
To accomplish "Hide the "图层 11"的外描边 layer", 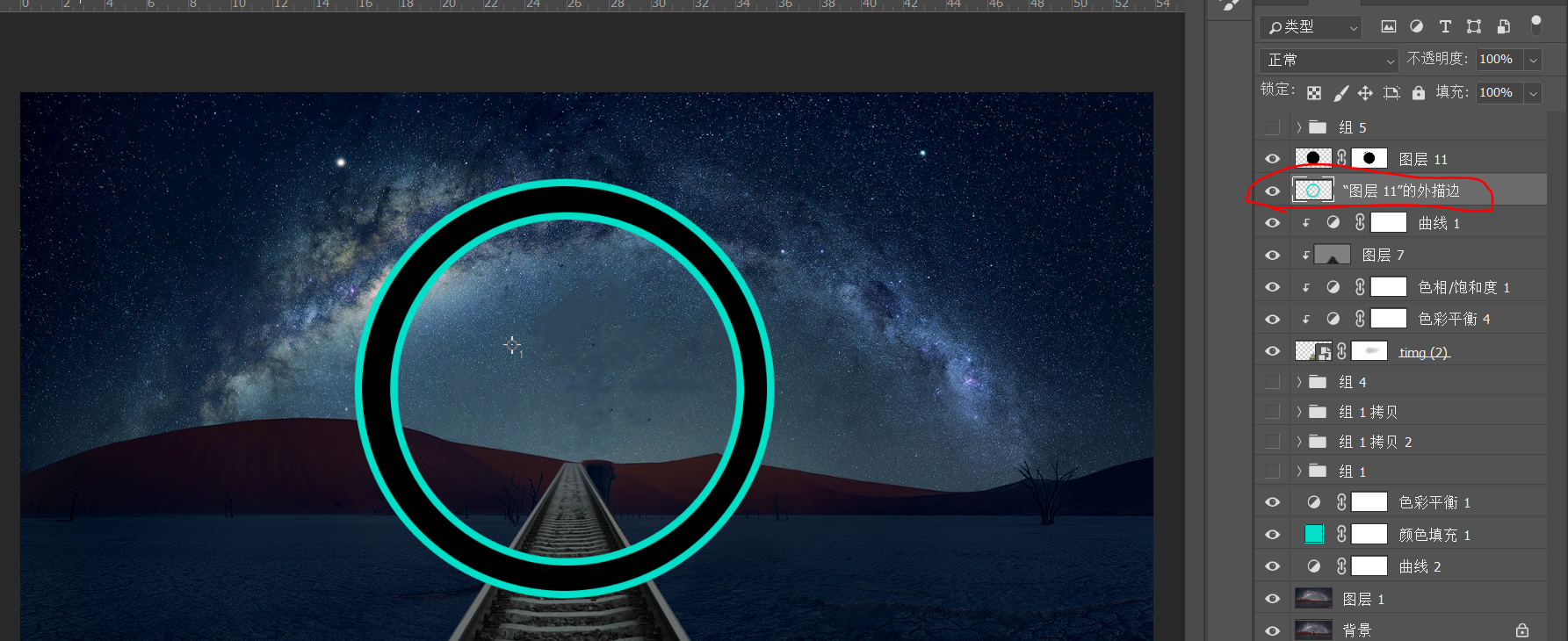I will 1272,191.
